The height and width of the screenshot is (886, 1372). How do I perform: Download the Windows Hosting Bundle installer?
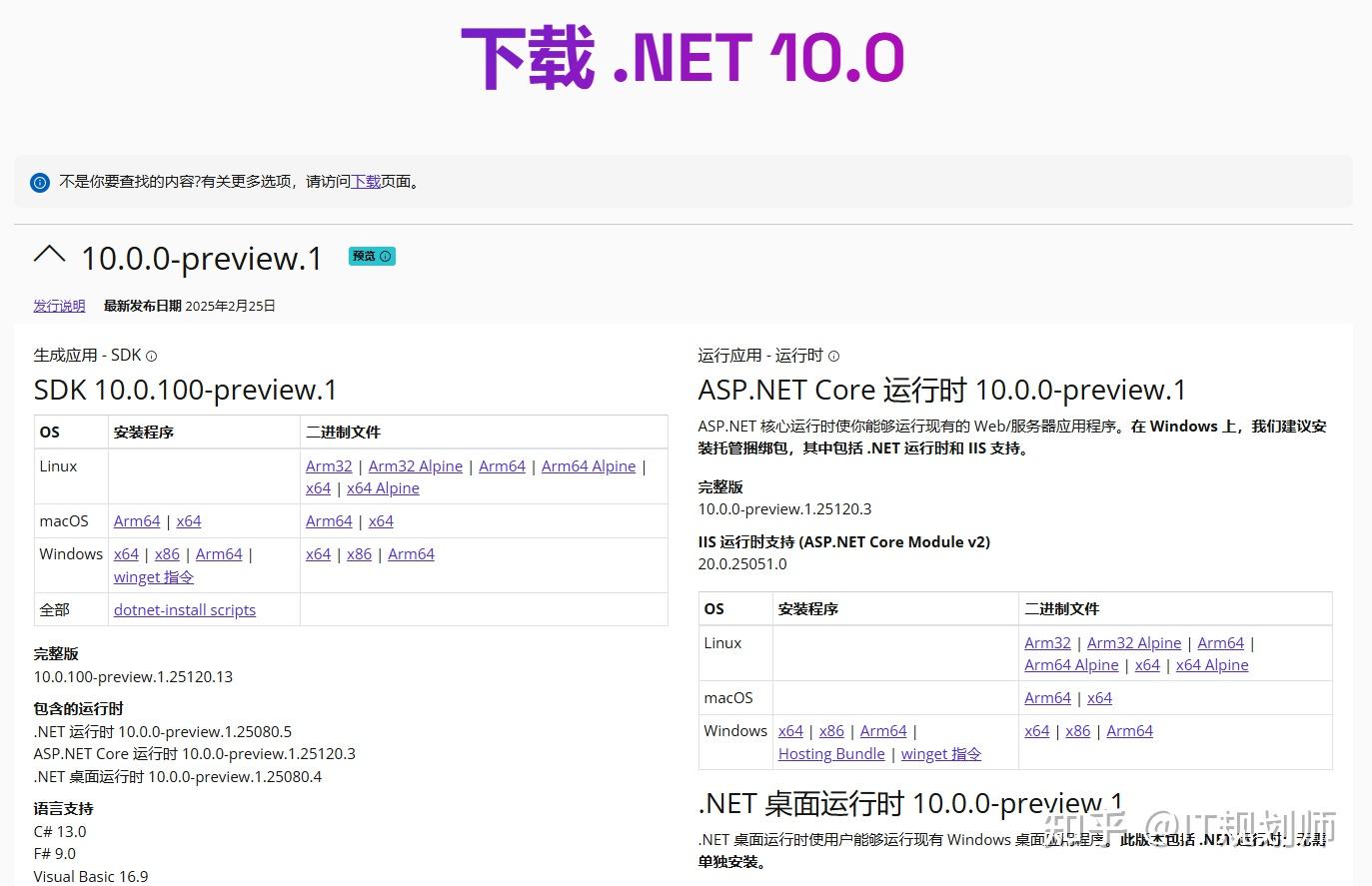coord(830,753)
